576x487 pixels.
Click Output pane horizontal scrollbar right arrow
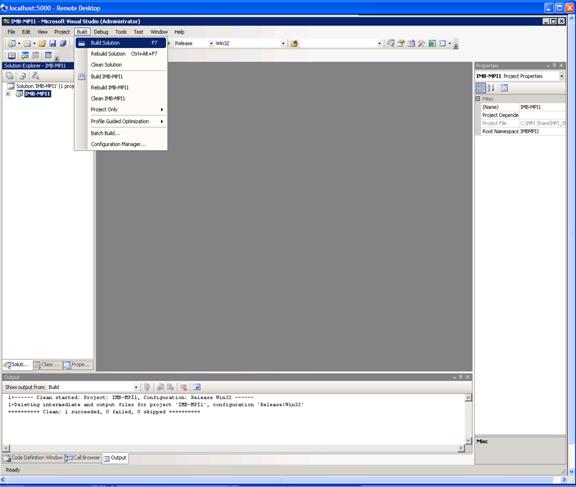click(461, 448)
